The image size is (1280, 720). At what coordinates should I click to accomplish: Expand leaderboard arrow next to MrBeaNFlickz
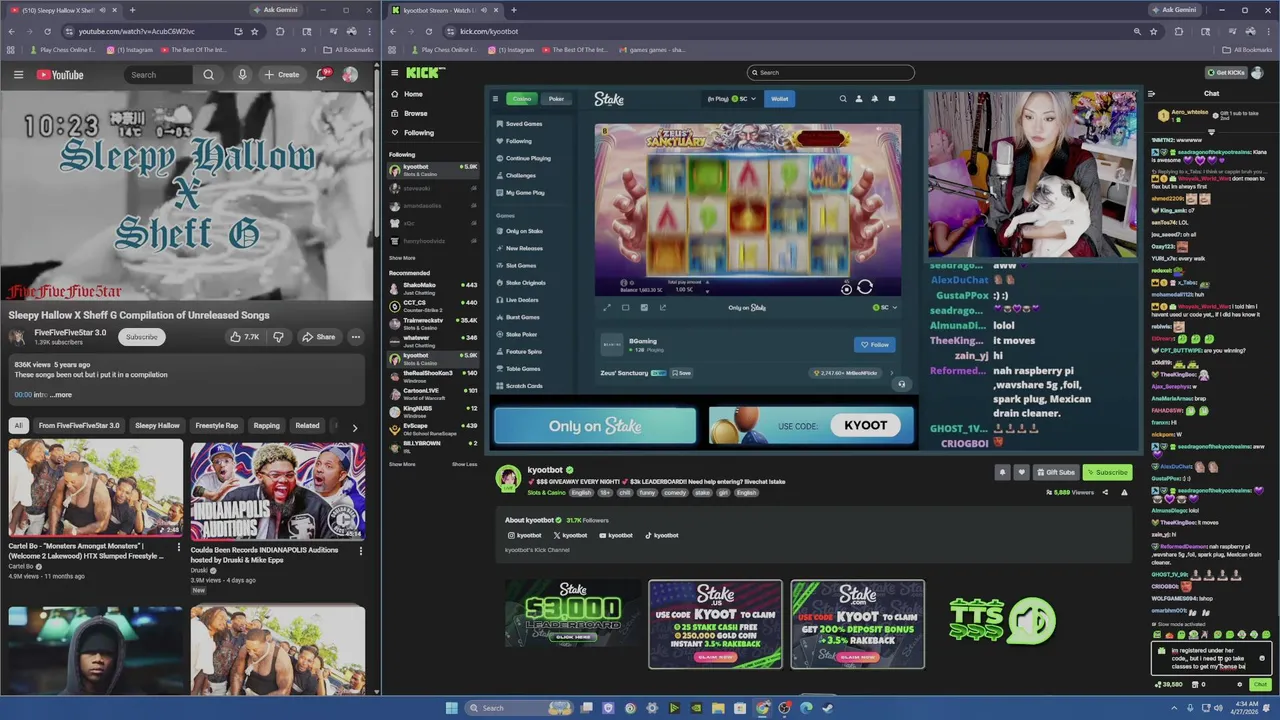click(x=891, y=373)
